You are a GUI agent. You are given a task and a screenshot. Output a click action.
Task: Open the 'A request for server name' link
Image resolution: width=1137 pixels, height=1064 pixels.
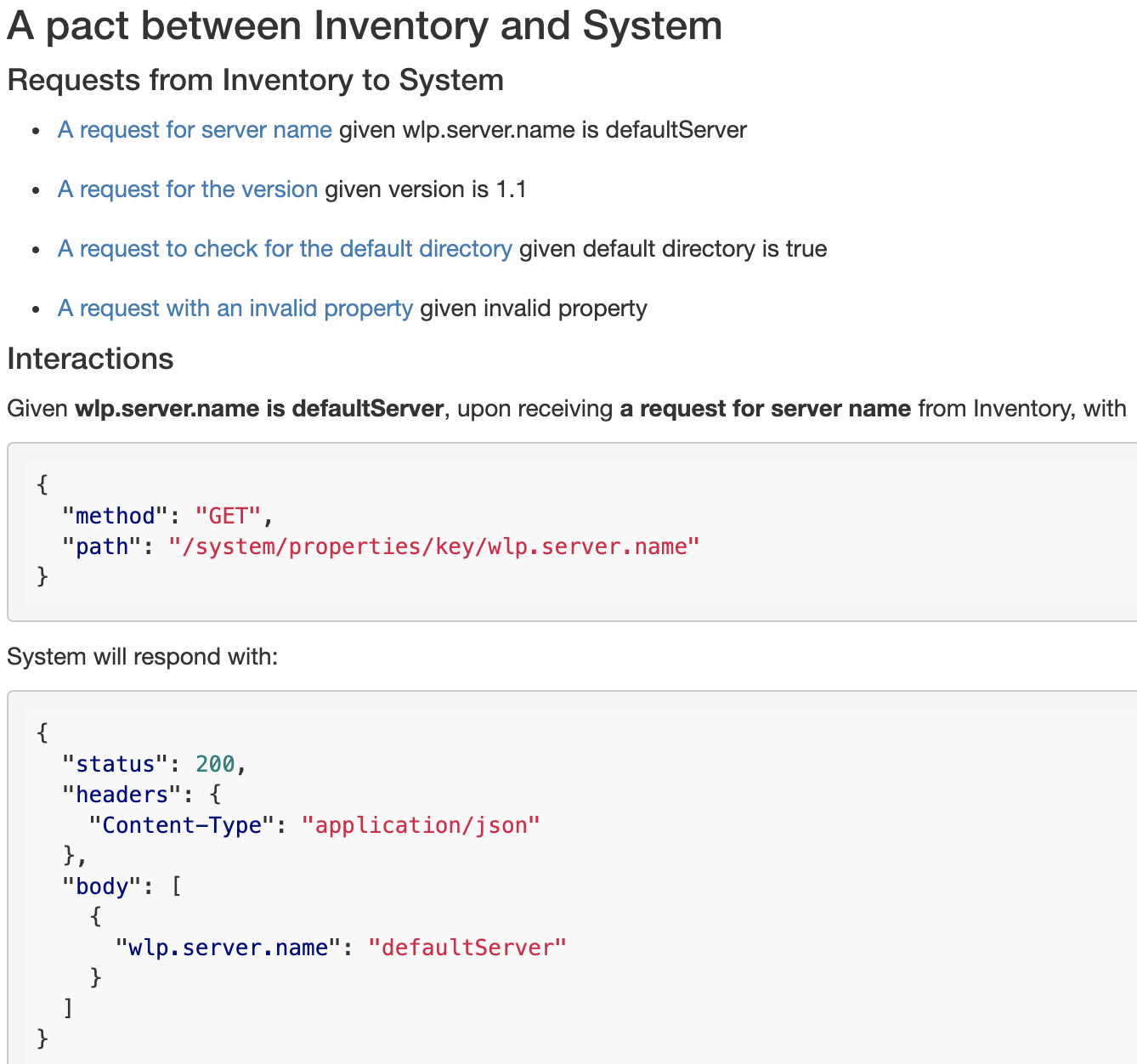[x=195, y=130]
